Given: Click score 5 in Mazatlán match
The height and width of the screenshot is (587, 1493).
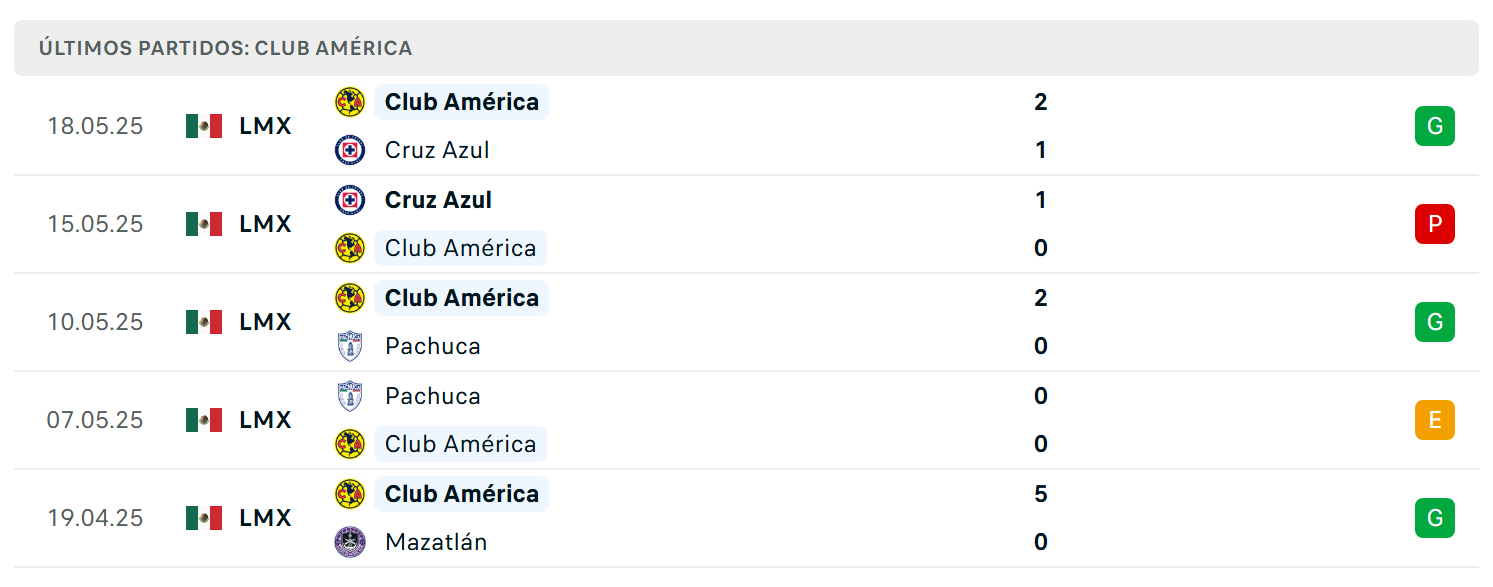Looking at the screenshot, I should tap(1041, 494).
